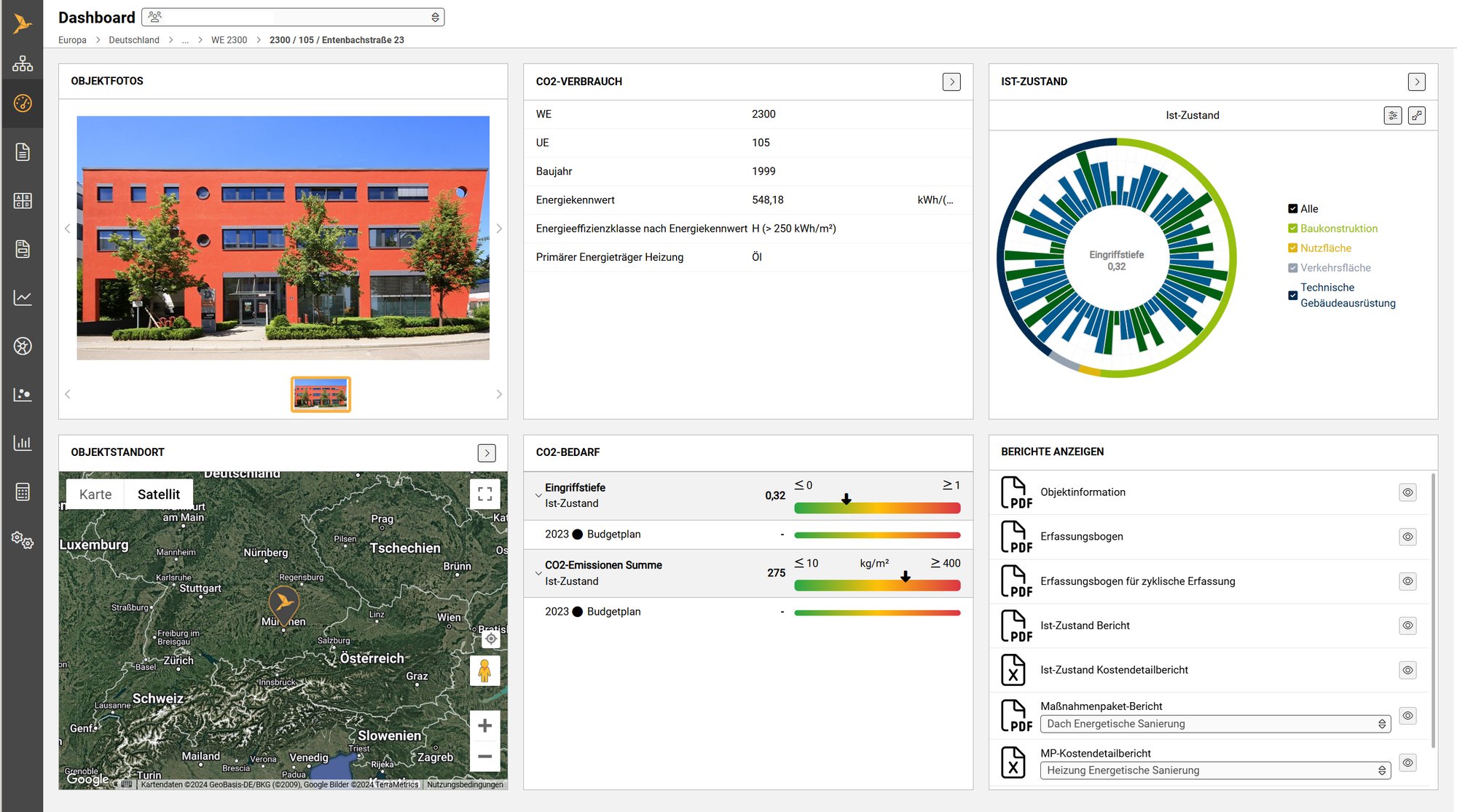Zoom in on the map

tap(485, 725)
